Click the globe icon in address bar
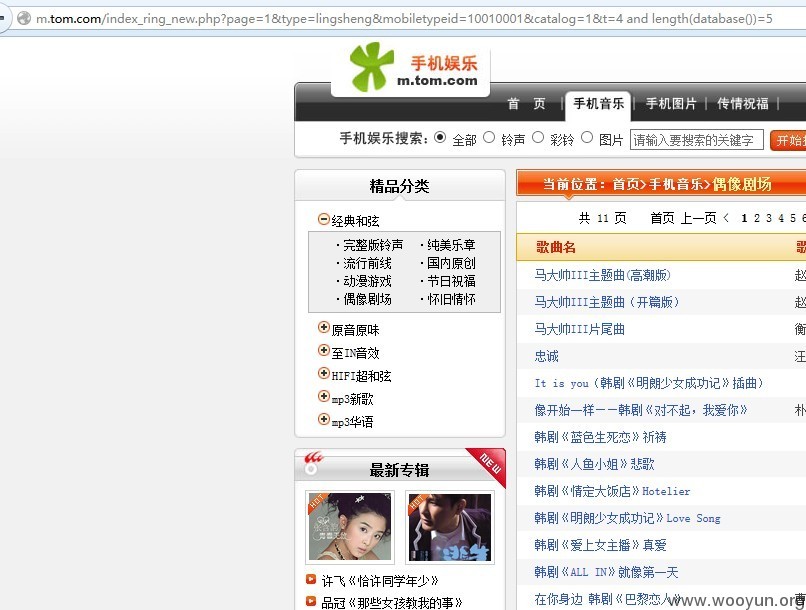The height and width of the screenshot is (610, 806). tap(24, 19)
